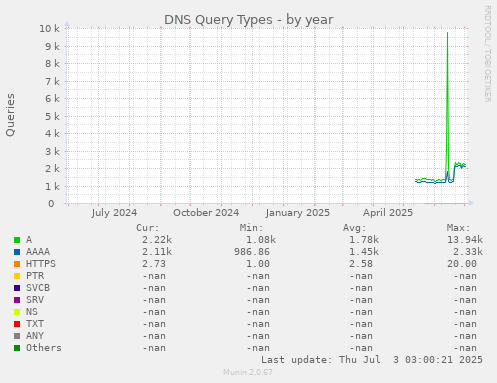Click the '1 k' y-axis tick label
This screenshot has width=497, height=383.
click(x=52, y=186)
